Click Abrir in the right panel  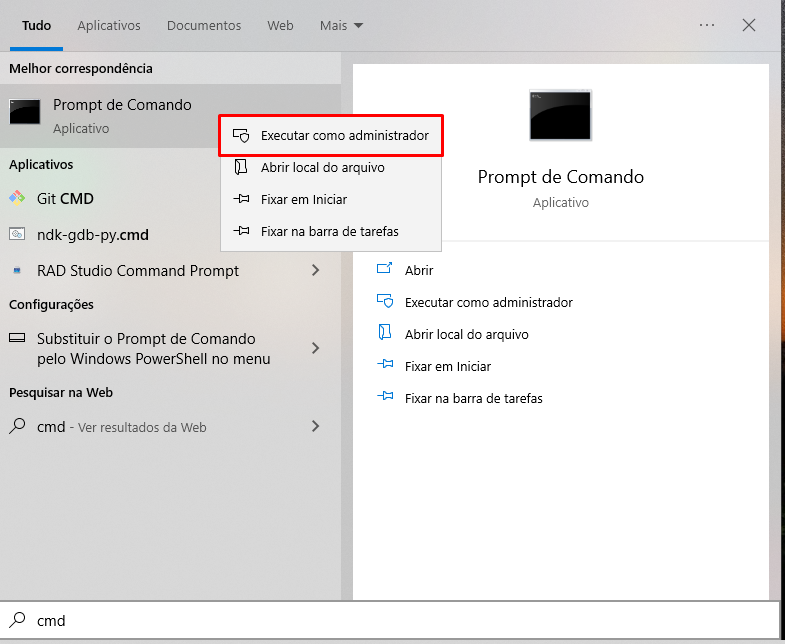coord(419,270)
